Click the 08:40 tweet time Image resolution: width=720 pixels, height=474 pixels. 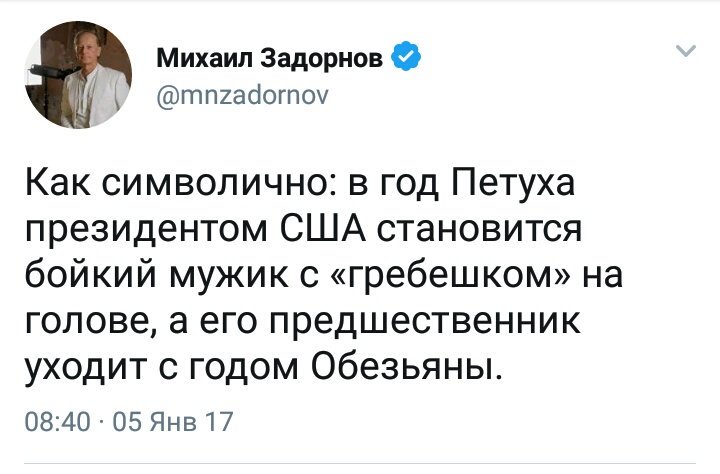[57, 422]
